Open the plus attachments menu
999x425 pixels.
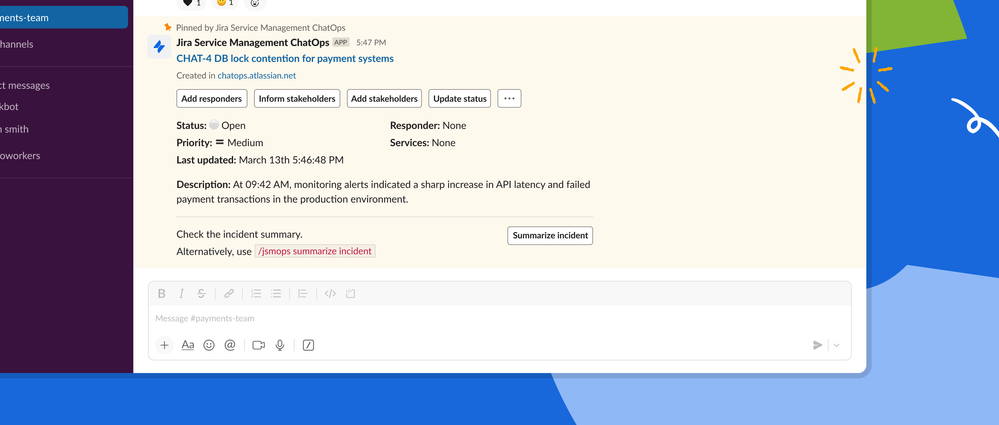coord(164,345)
